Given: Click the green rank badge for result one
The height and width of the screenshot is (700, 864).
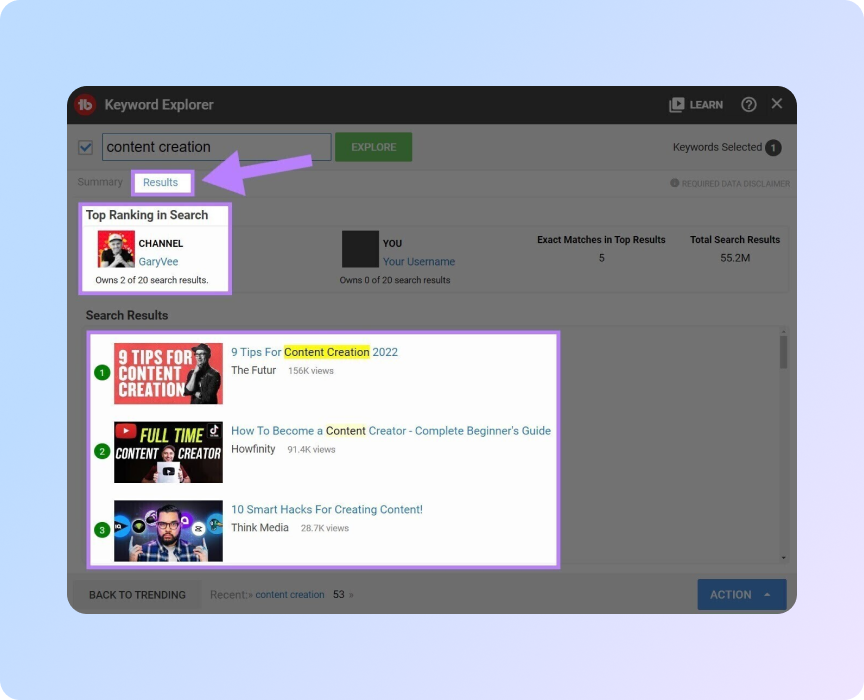Looking at the screenshot, I should point(100,372).
